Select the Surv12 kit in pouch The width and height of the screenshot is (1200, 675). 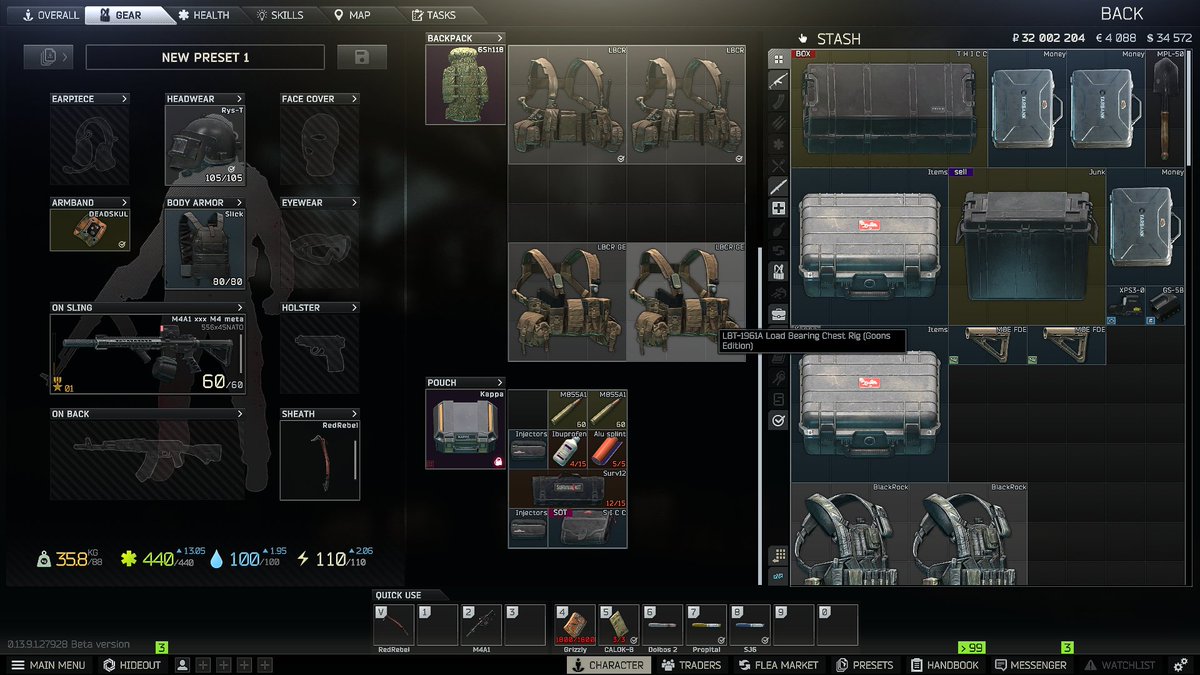point(567,489)
